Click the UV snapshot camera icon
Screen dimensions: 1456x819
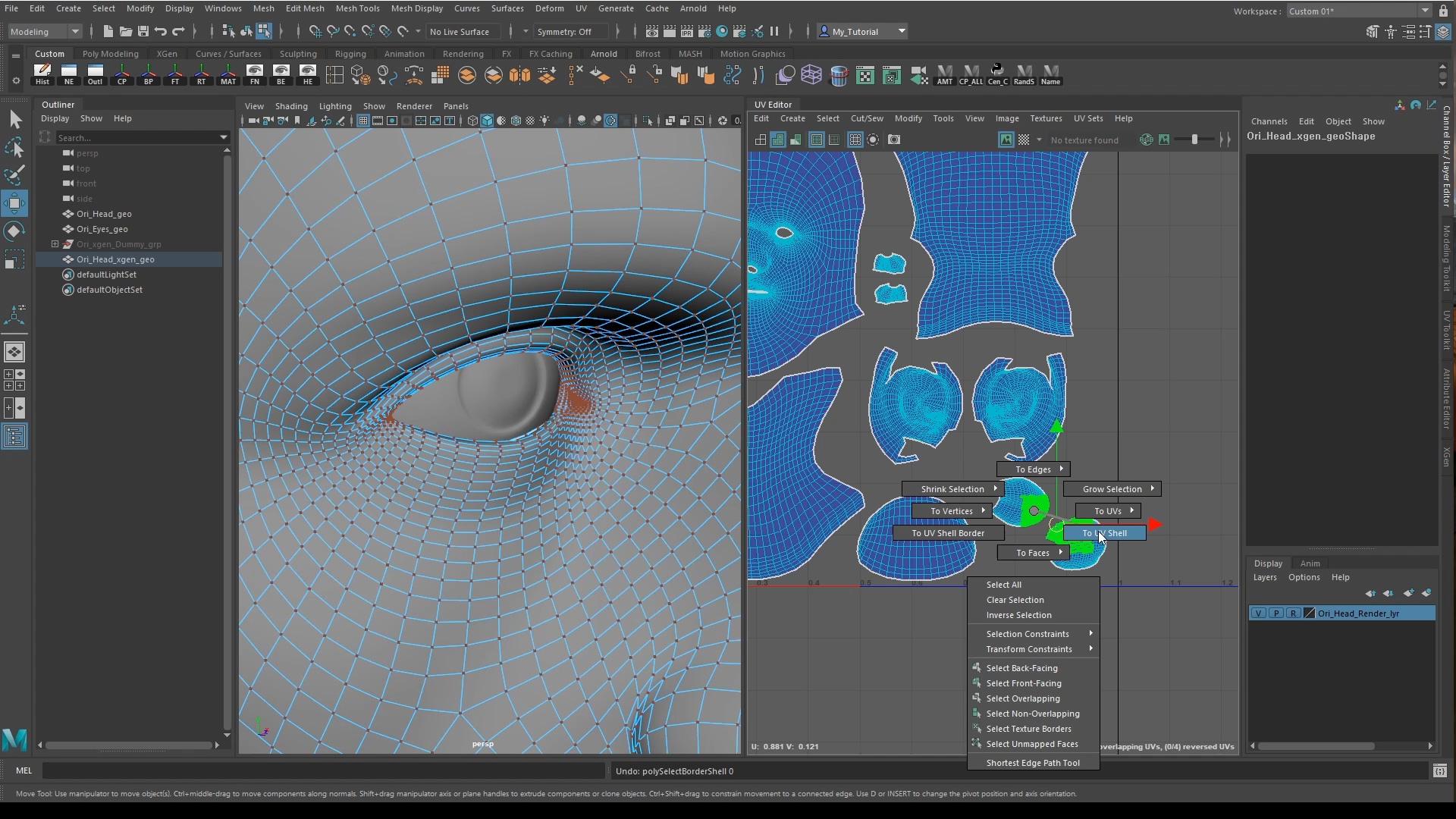tap(894, 140)
